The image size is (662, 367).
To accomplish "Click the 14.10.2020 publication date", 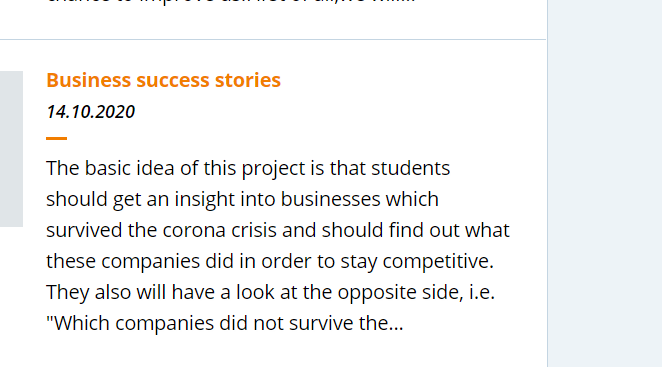I will point(90,112).
